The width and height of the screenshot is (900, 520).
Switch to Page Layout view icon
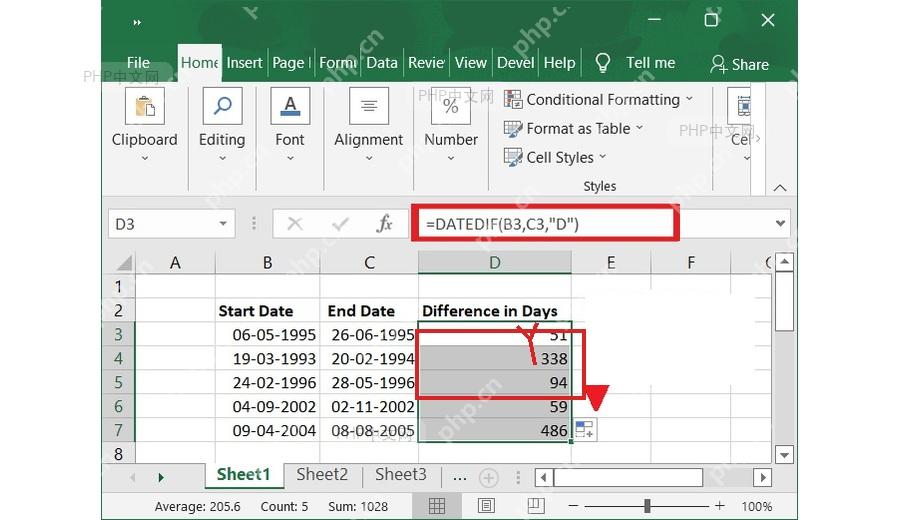(x=486, y=506)
